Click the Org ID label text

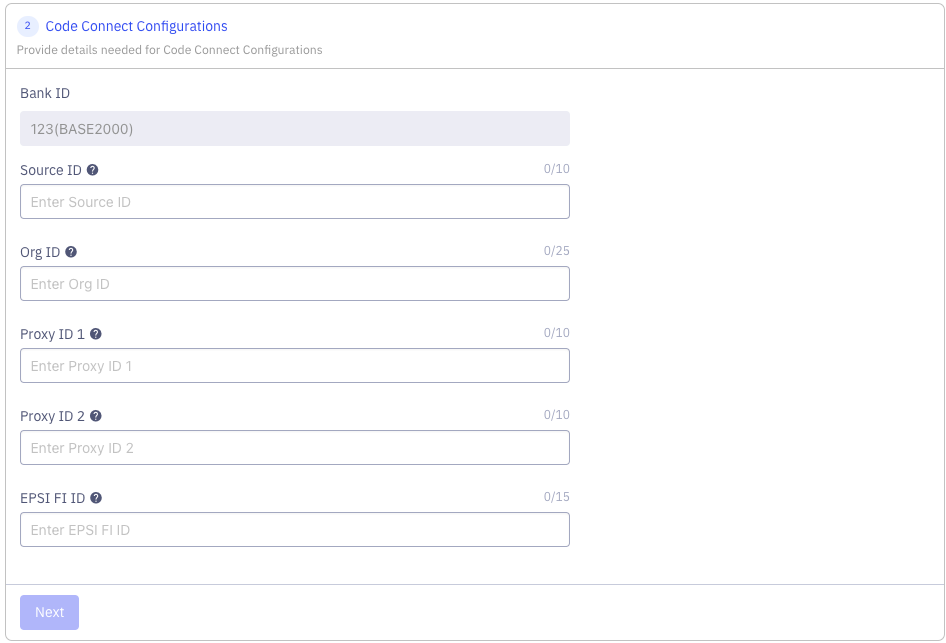(x=40, y=253)
